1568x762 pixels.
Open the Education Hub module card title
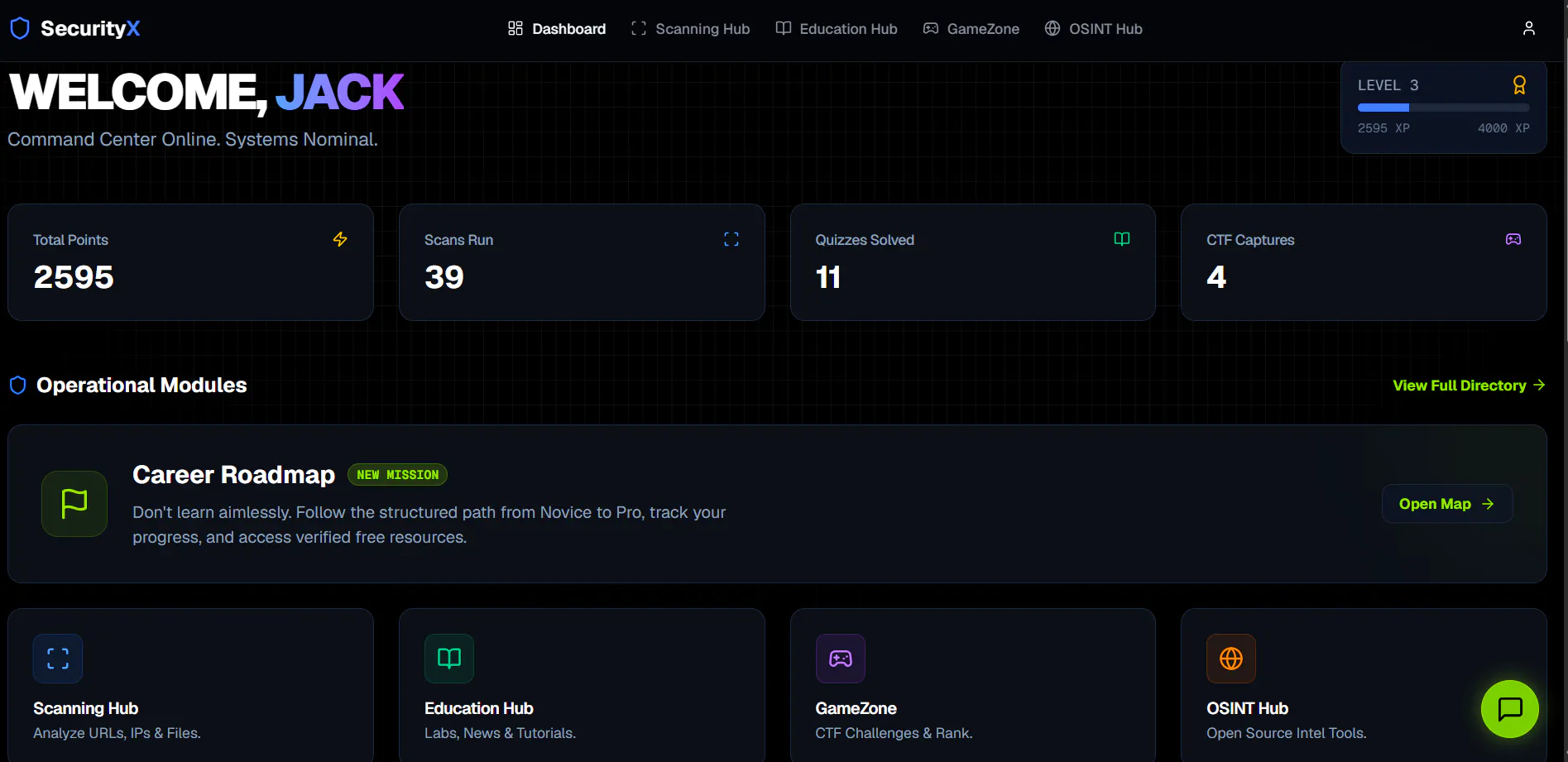[478, 708]
